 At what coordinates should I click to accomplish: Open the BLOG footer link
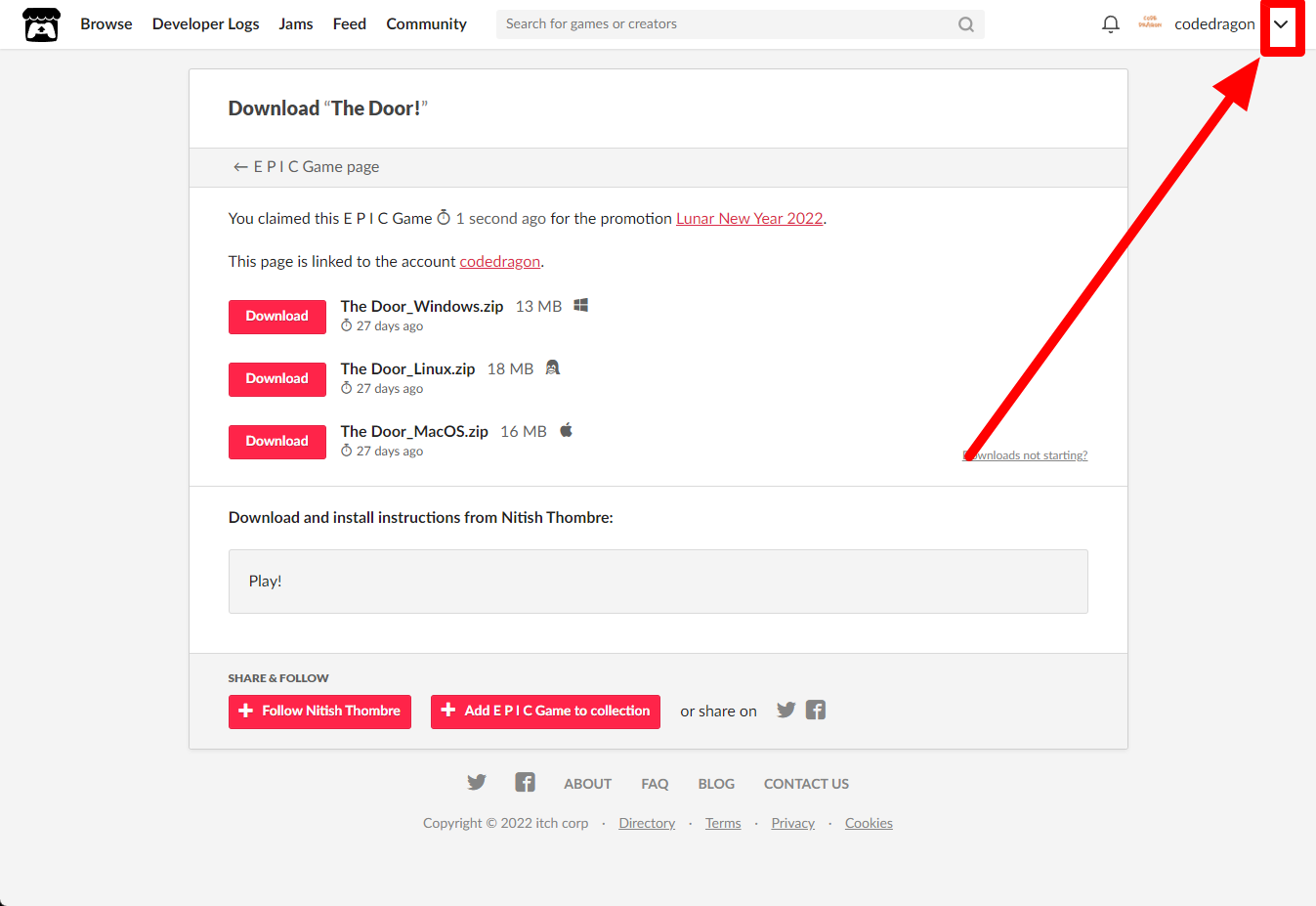(716, 784)
